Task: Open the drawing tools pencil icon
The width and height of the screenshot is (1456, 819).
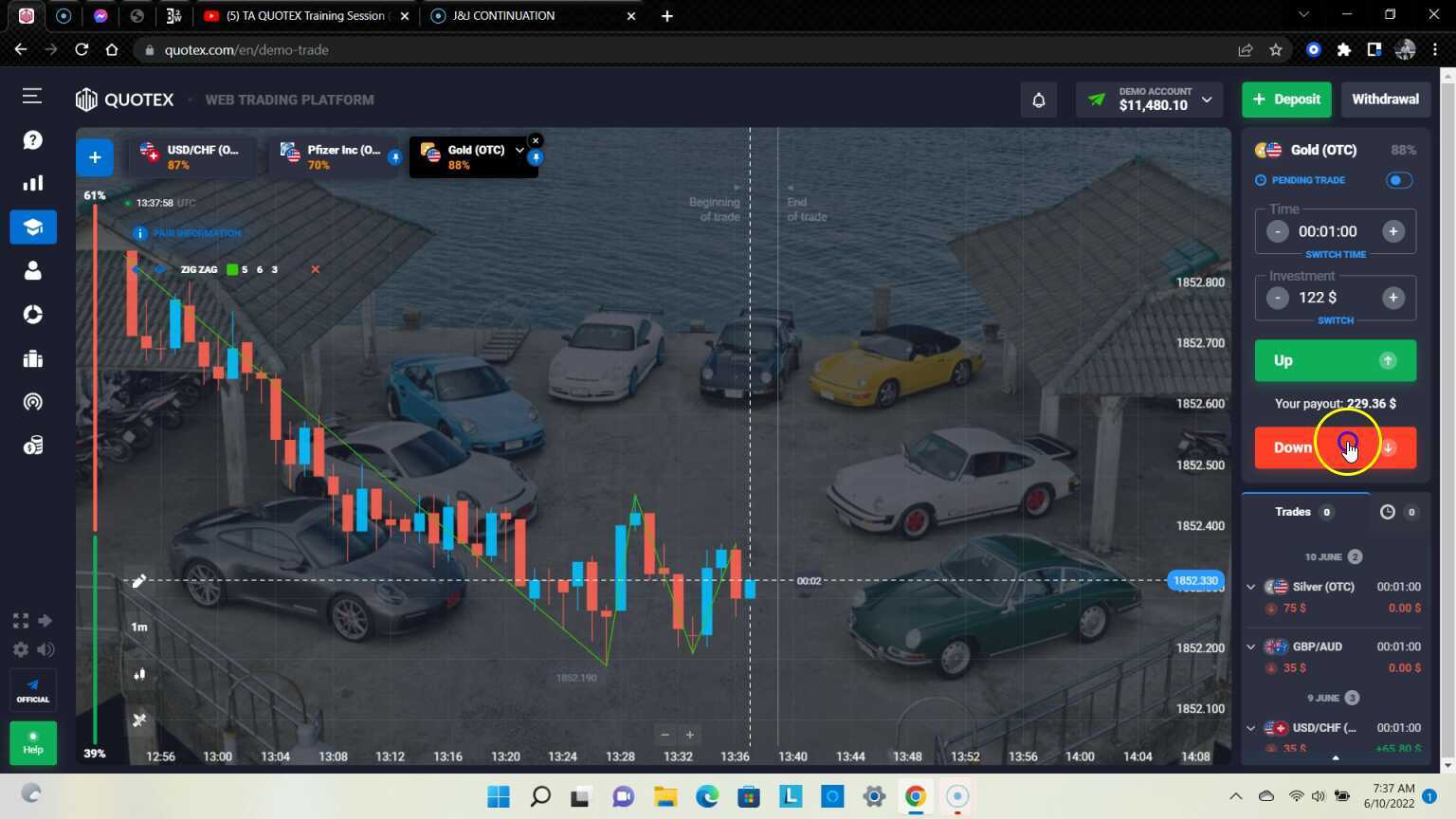Action: tap(139, 581)
